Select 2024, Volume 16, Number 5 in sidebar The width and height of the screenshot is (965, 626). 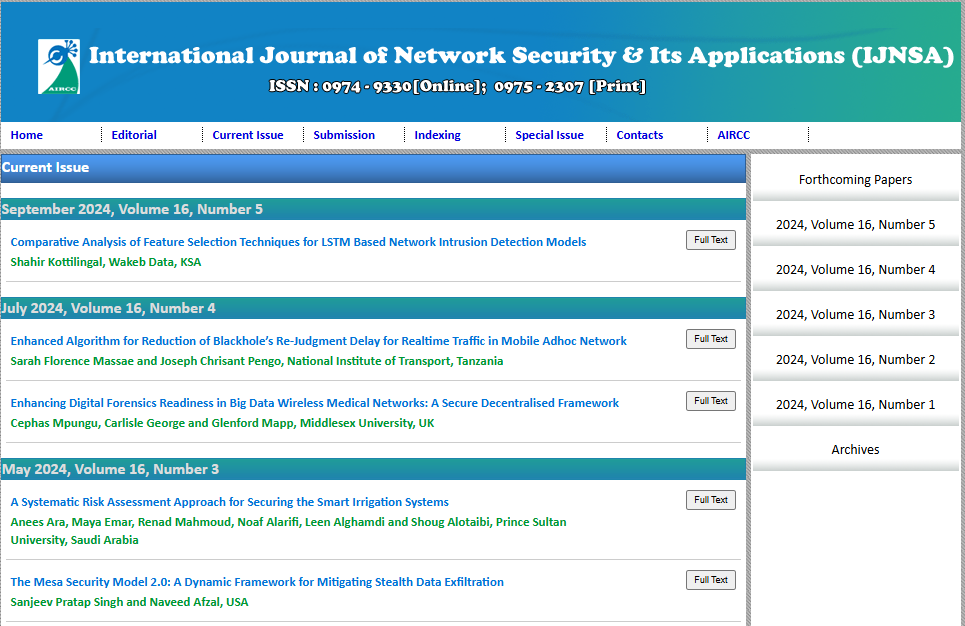855,225
